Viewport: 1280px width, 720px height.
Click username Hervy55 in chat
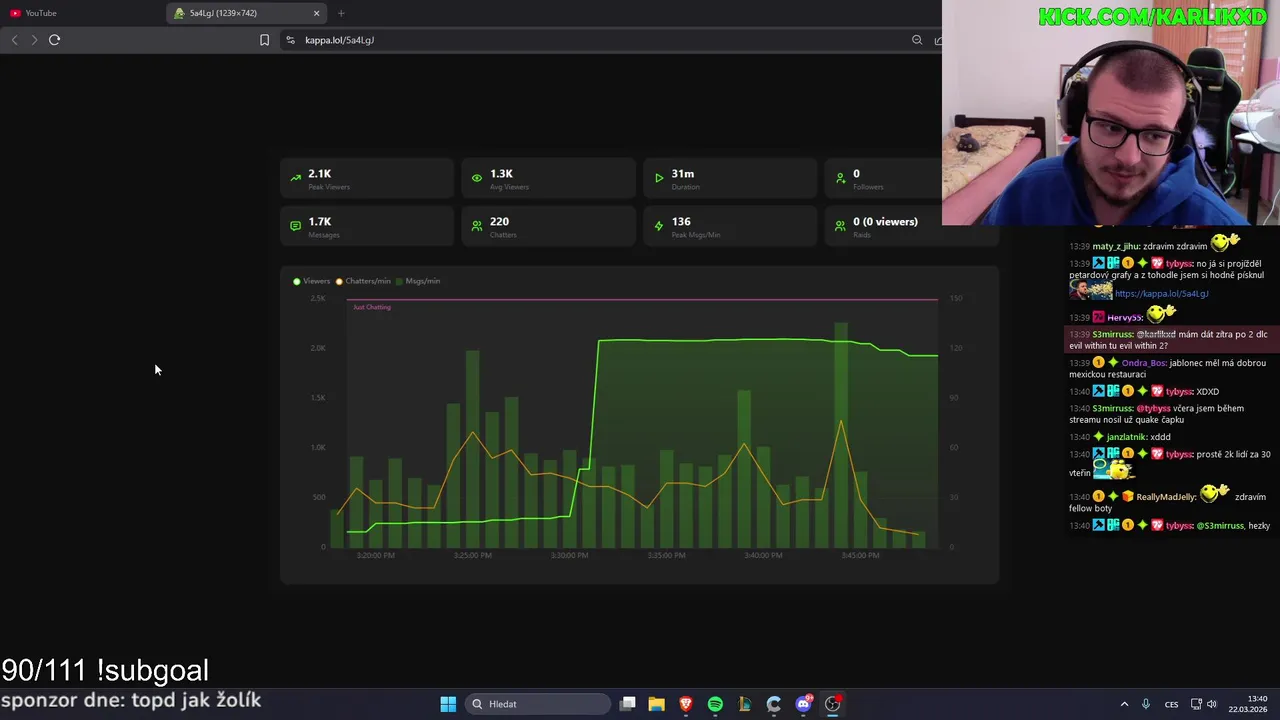coord(1124,318)
